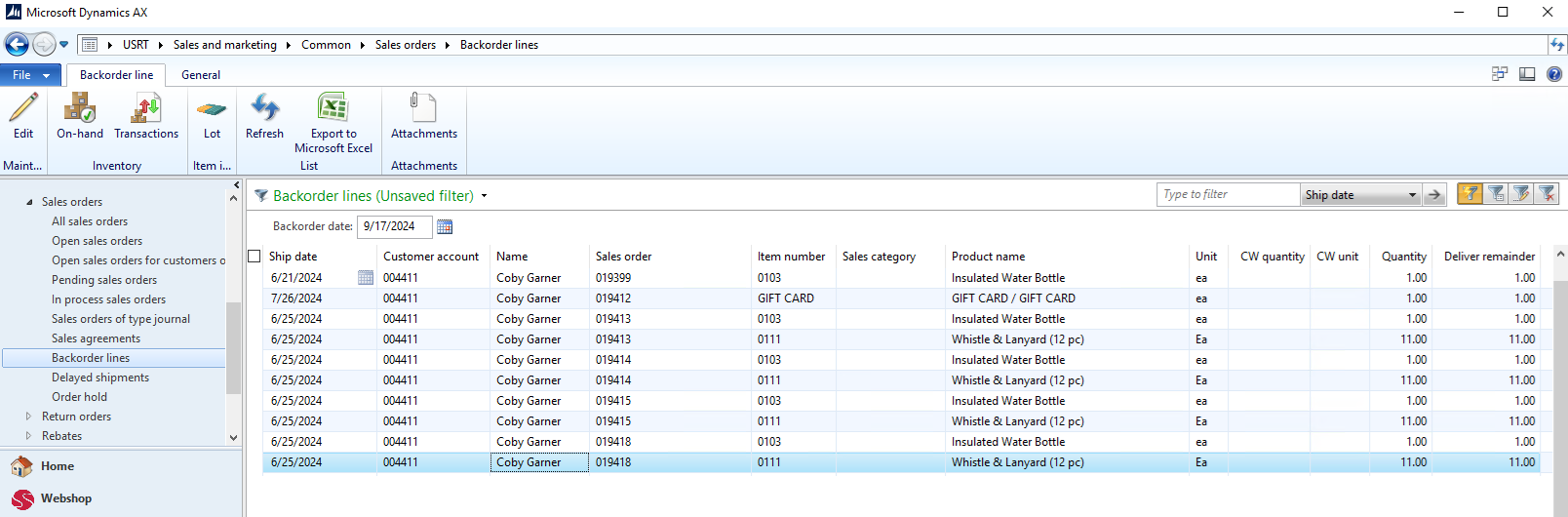Open Sales orders of type journal
This screenshot has width=1568, height=517.
tap(121, 319)
